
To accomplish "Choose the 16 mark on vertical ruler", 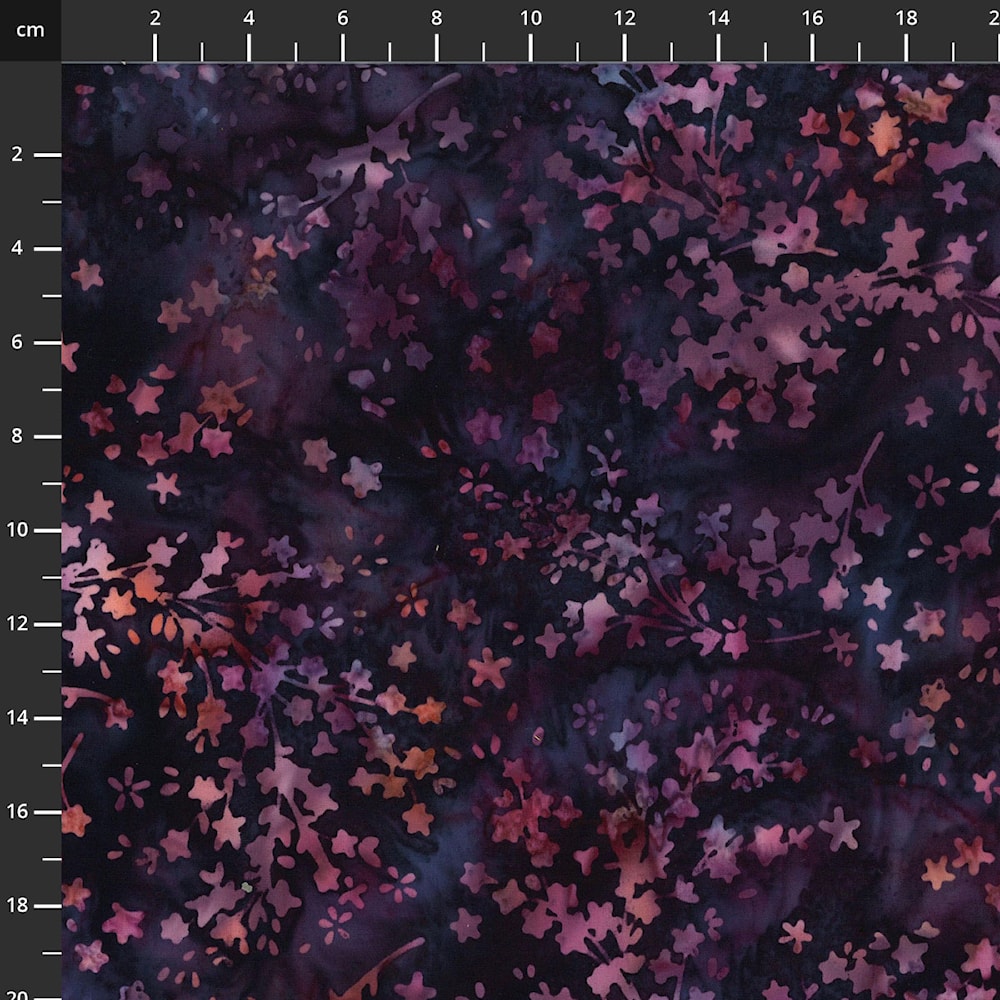I will (x=17, y=812).
